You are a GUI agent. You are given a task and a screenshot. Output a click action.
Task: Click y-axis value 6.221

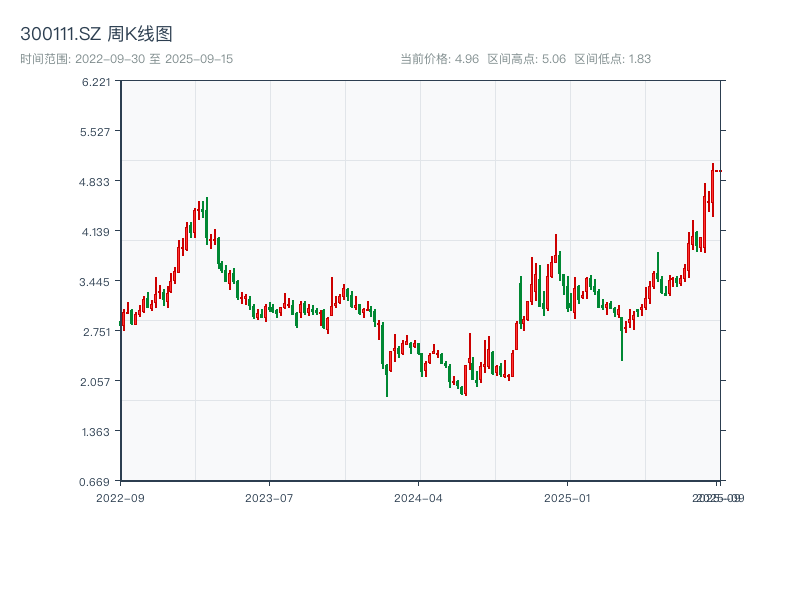pyautogui.click(x=96, y=82)
